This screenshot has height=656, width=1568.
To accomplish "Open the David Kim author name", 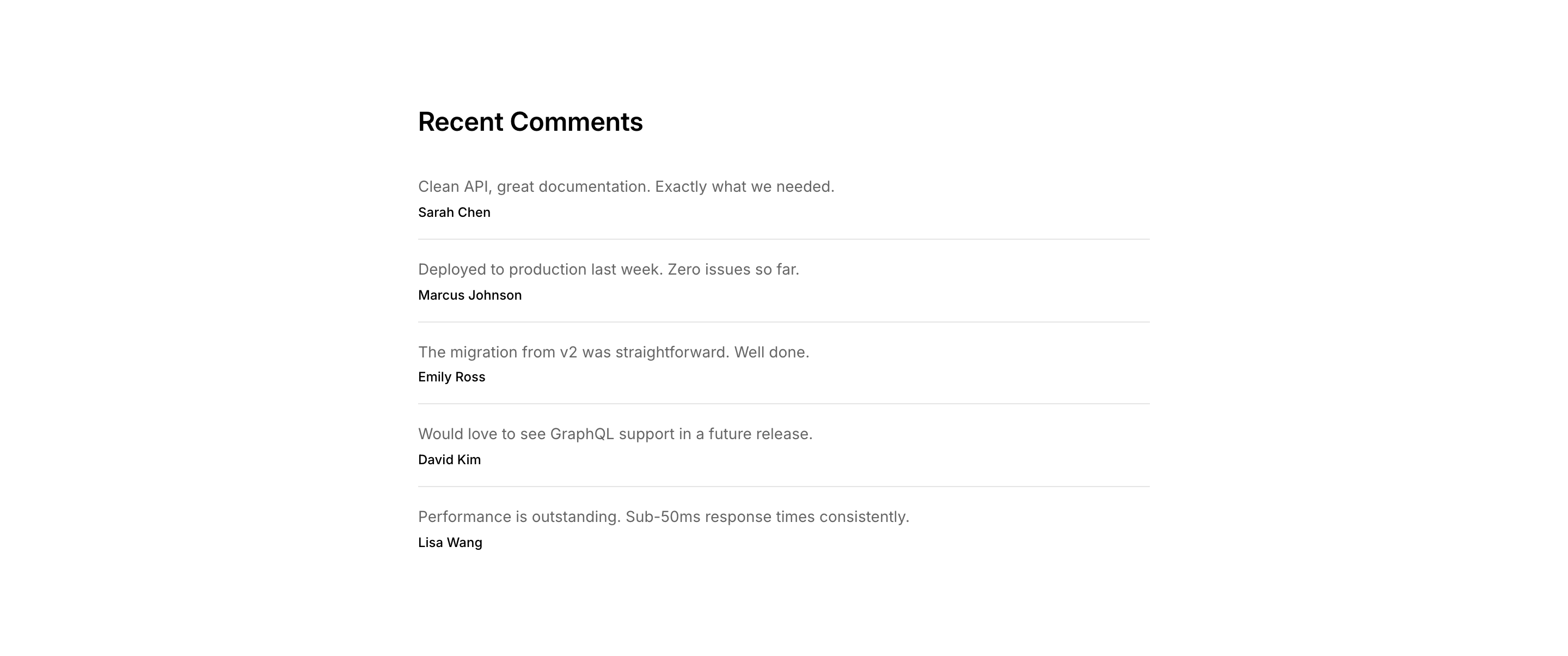I will click(x=449, y=460).
